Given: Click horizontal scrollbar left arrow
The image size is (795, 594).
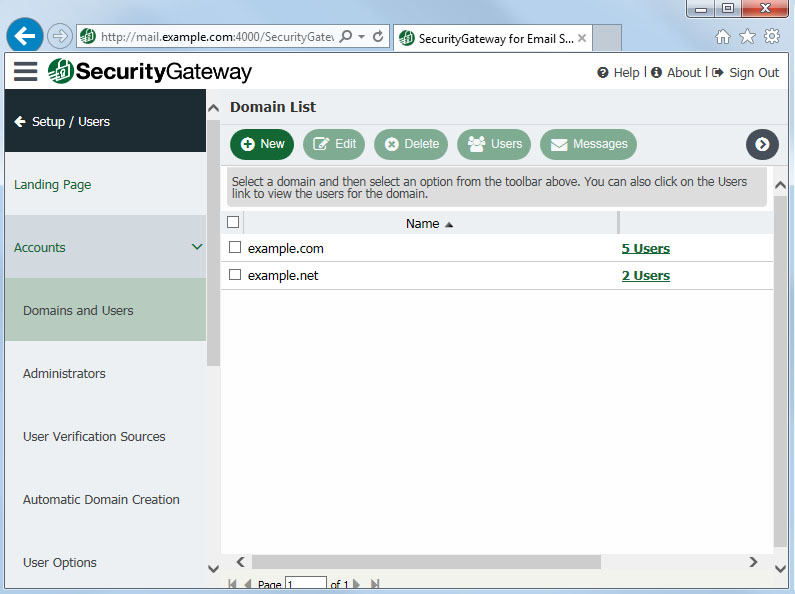Looking at the screenshot, I should (241, 562).
